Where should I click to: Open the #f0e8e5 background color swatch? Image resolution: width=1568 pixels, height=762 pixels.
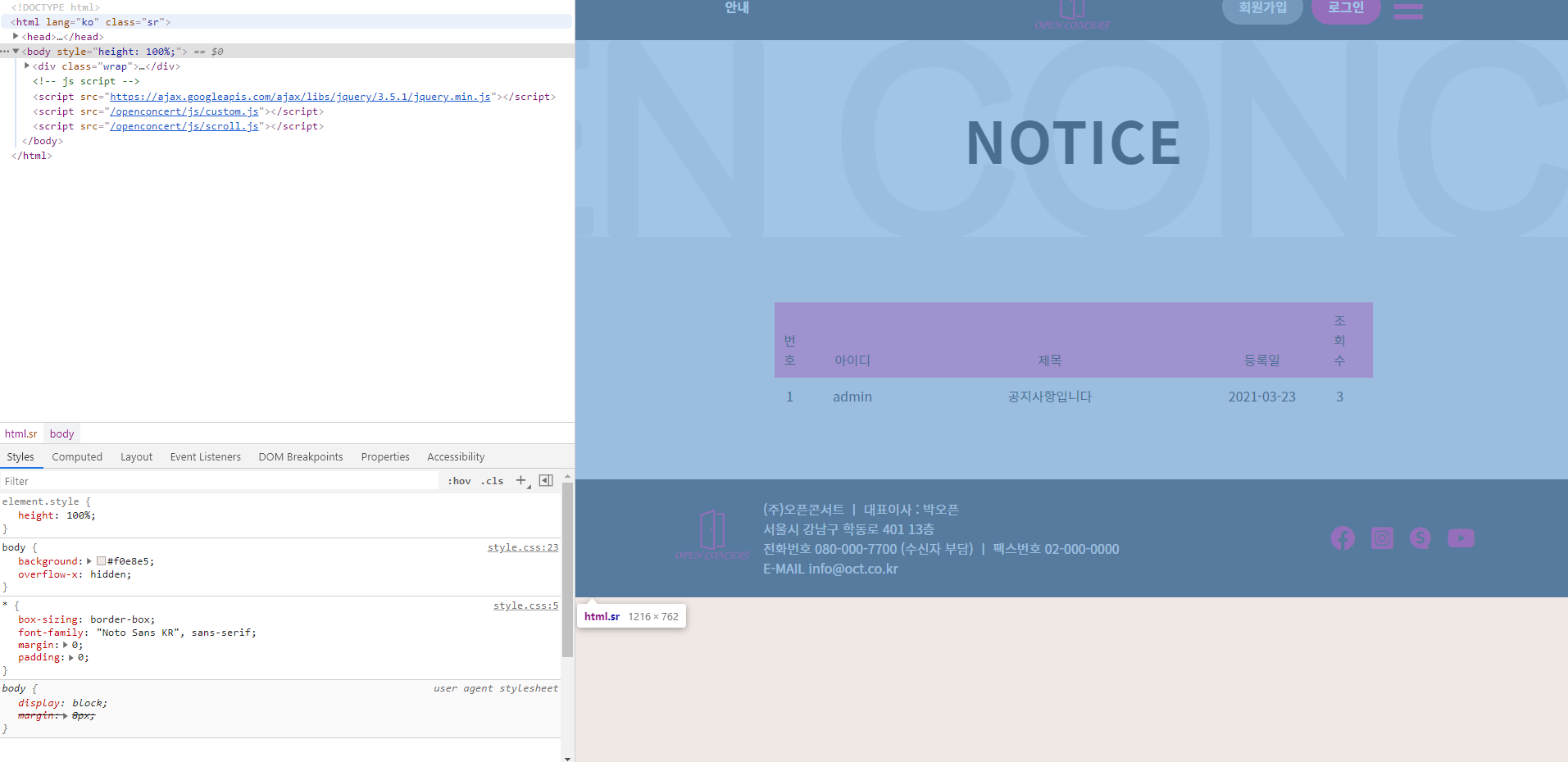[101, 561]
